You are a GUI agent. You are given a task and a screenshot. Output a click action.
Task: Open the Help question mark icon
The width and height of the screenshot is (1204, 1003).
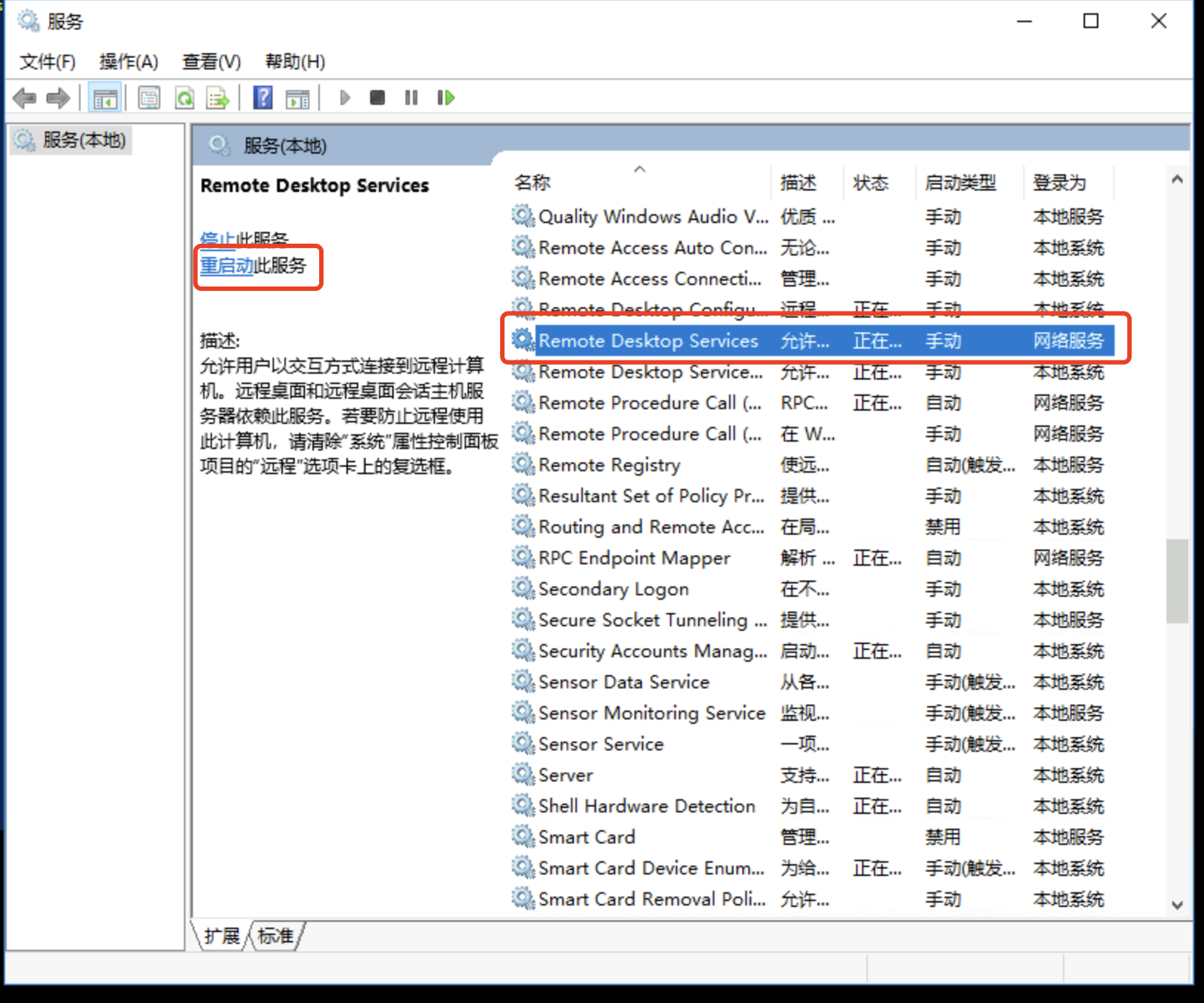[x=263, y=97]
